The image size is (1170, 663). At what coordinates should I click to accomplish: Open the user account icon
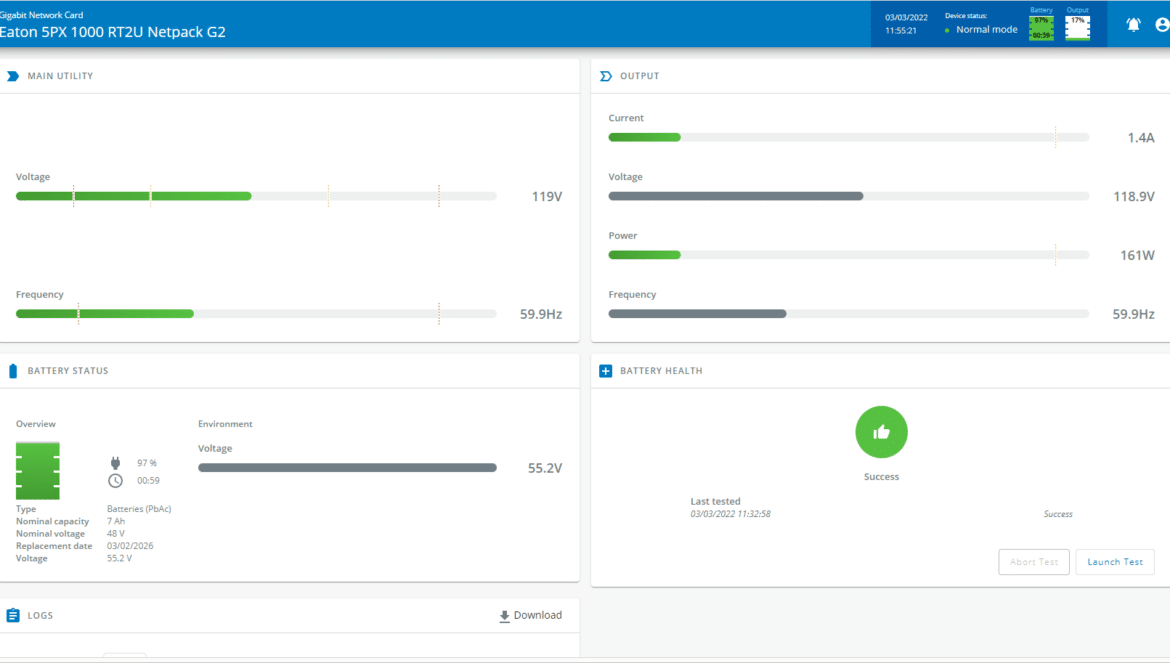[1163, 25]
